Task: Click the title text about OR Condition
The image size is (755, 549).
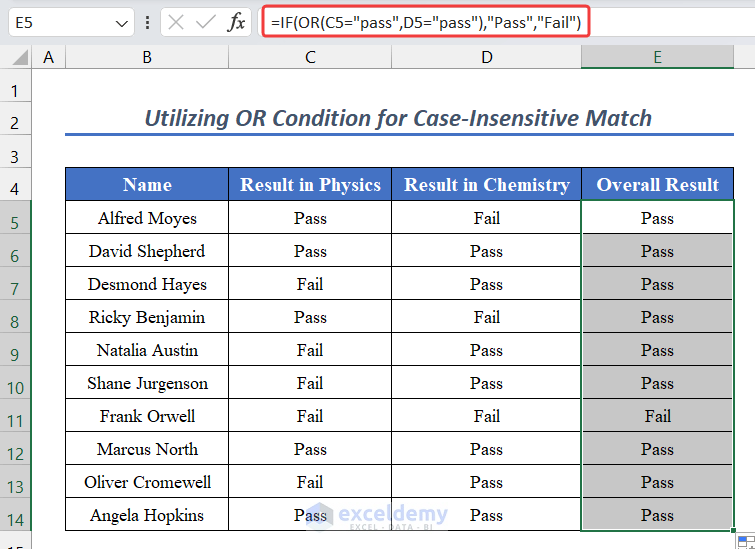Action: pyautogui.click(x=398, y=118)
